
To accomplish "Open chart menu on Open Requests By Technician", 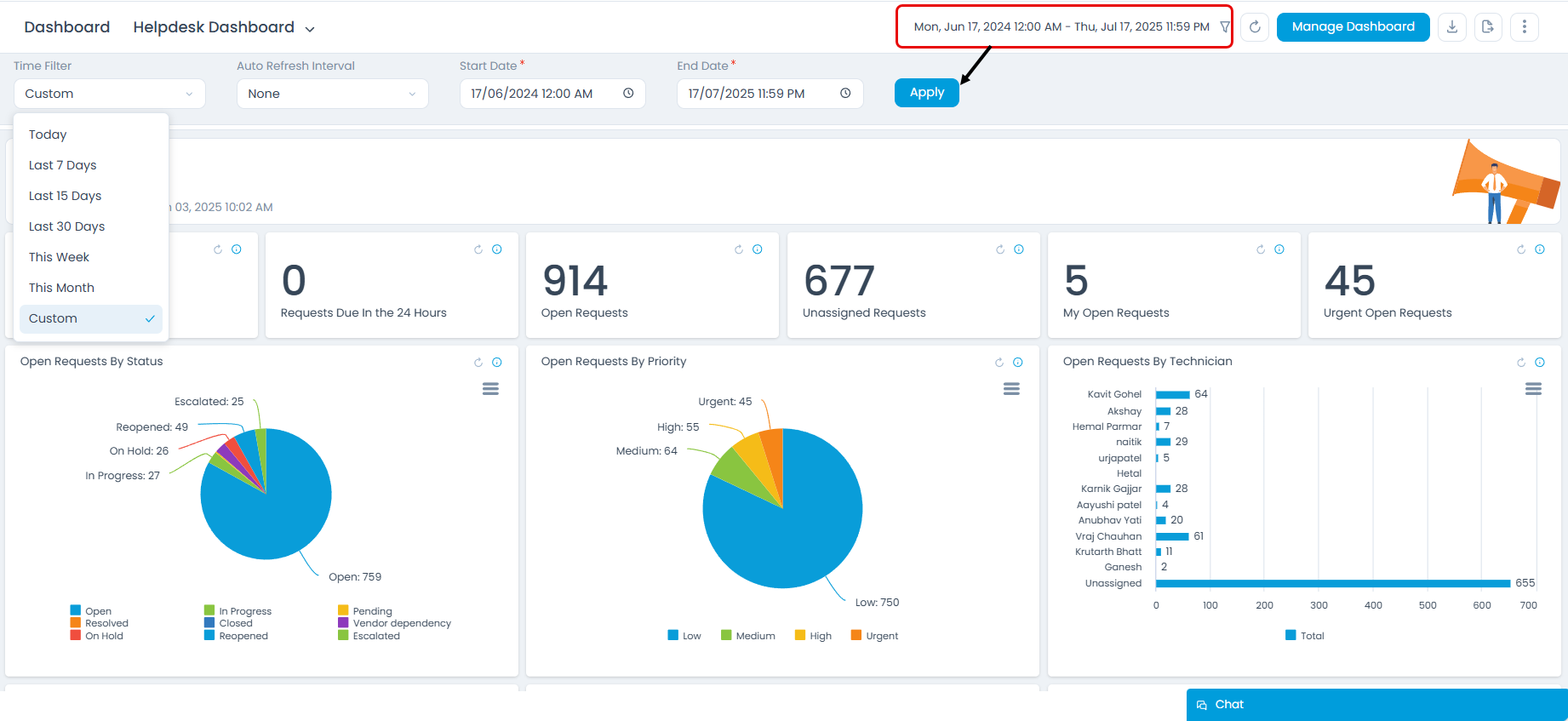I will pos(1533,389).
